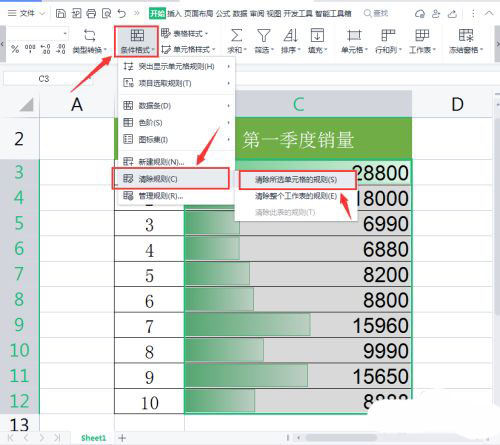
Task: Click the C3 name box field
Action: [x=43, y=79]
